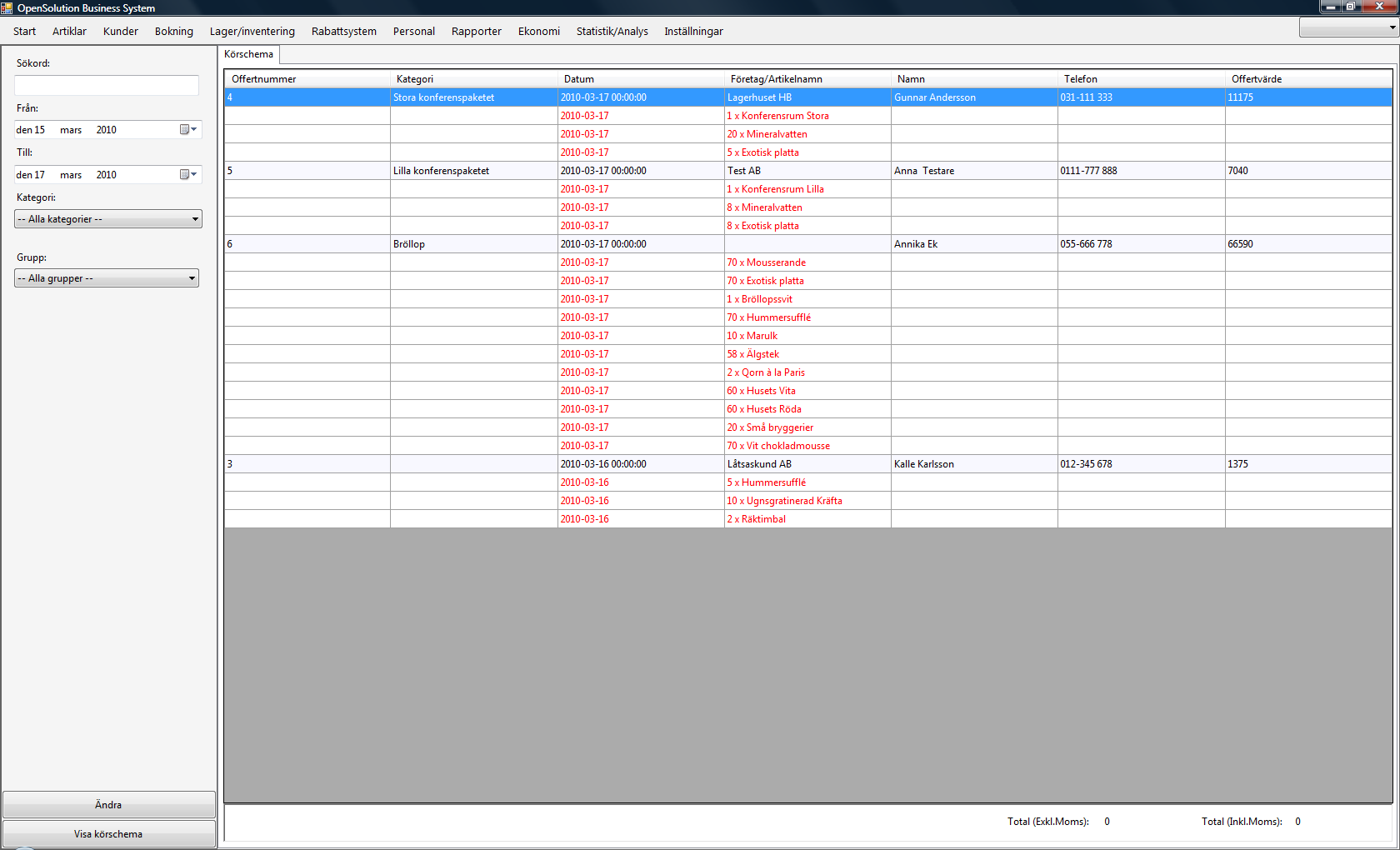Click the Annika Ek name cell
The height and width of the screenshot is (850, 1400).
tap(974, 244)
